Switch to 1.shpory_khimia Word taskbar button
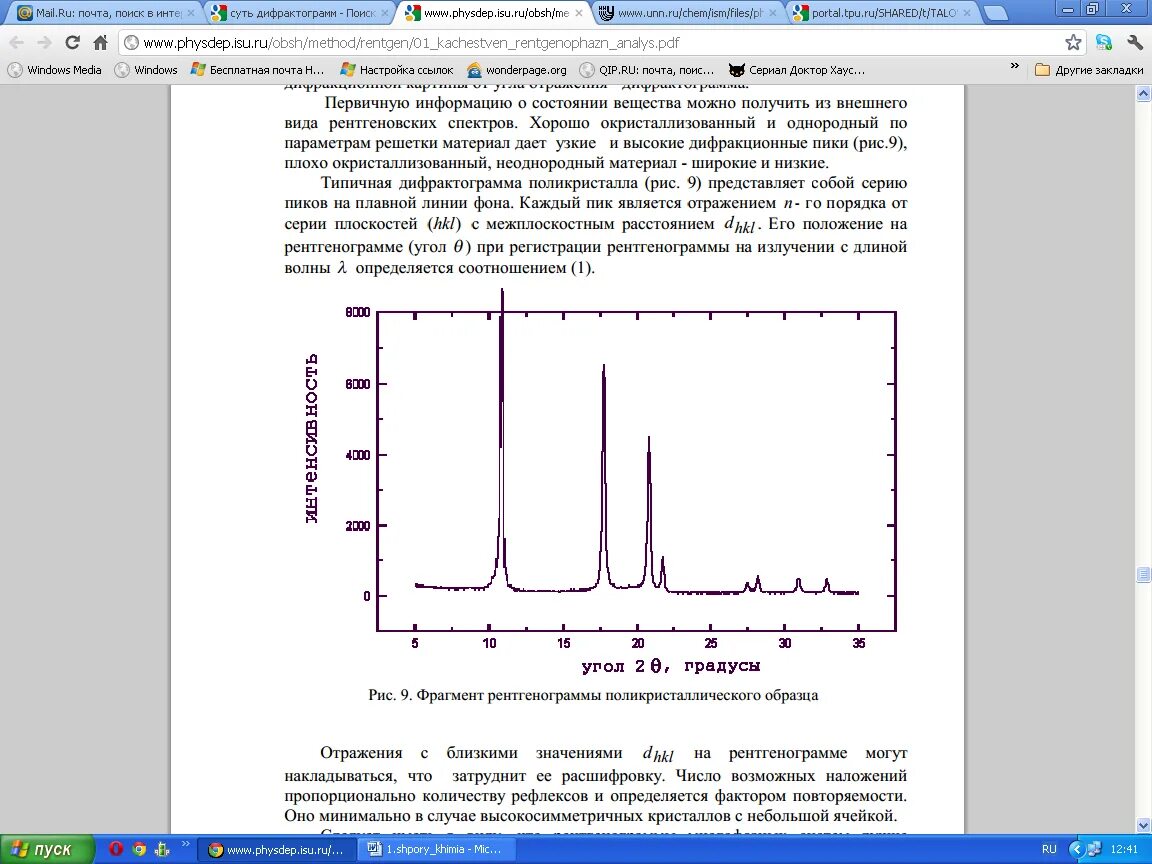This screenshot has height=864, width=1152. tap(435, 849)
